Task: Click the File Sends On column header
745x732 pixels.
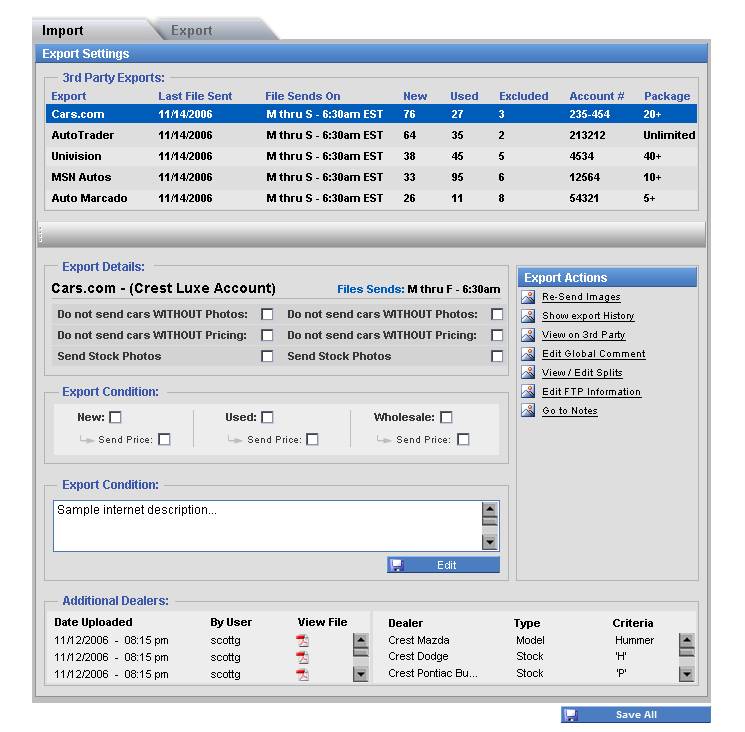Action: click(303, 96)
